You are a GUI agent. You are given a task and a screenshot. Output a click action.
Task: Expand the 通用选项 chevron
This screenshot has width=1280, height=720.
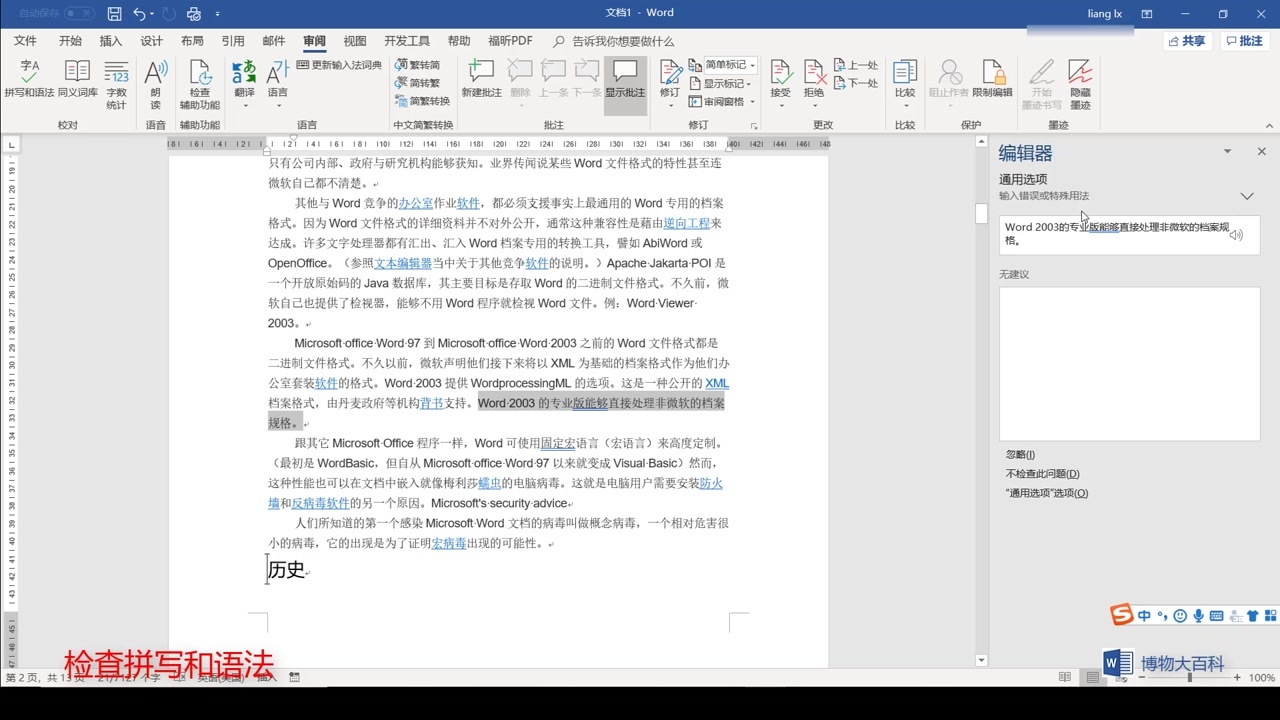(1247, 196)
